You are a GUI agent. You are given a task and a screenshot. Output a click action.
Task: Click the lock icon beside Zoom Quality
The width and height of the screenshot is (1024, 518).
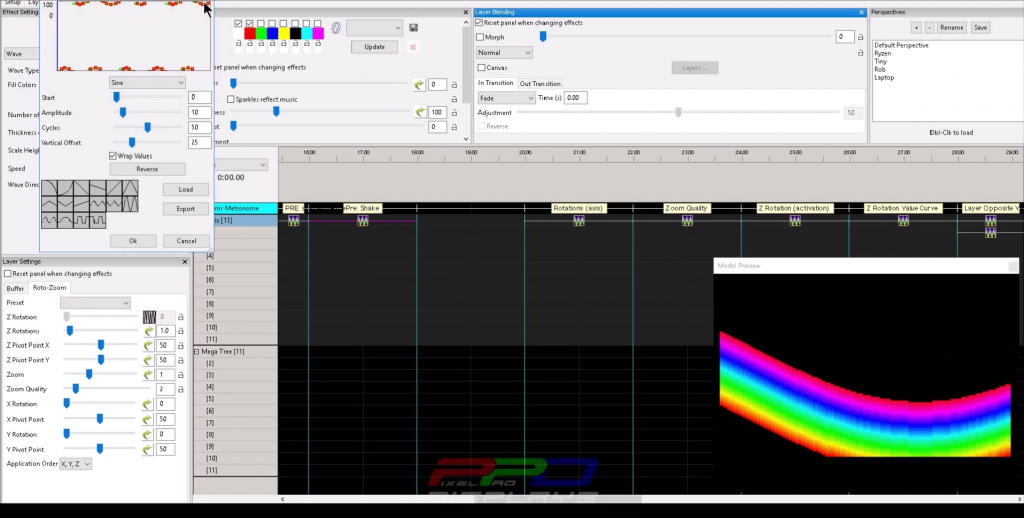(x=182, y=388)
